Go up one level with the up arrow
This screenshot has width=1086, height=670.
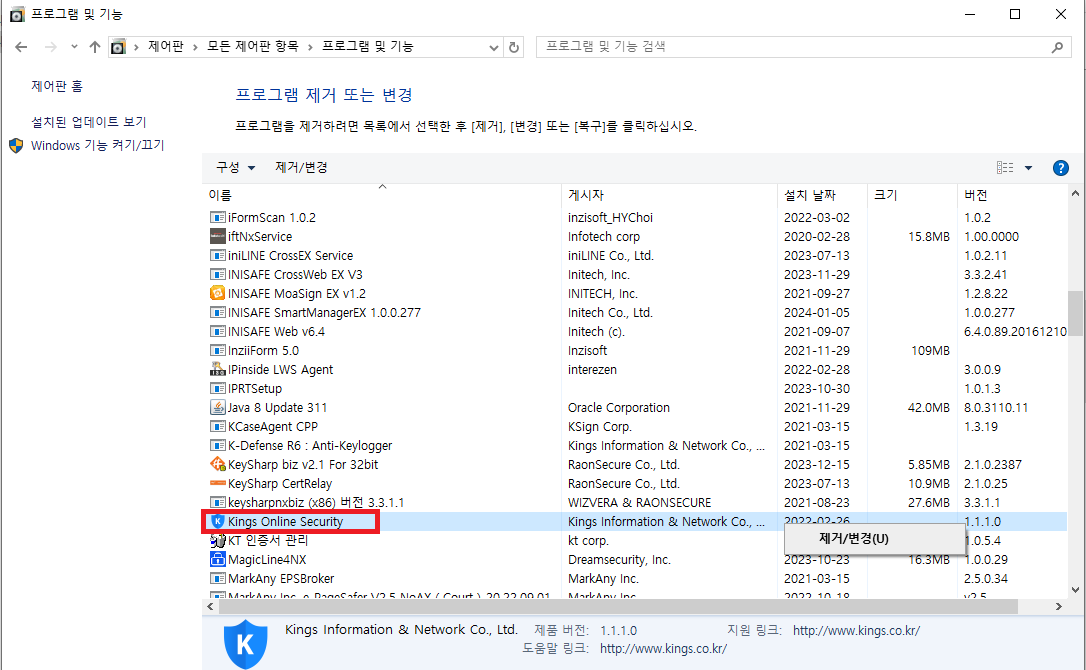[95, 46]
